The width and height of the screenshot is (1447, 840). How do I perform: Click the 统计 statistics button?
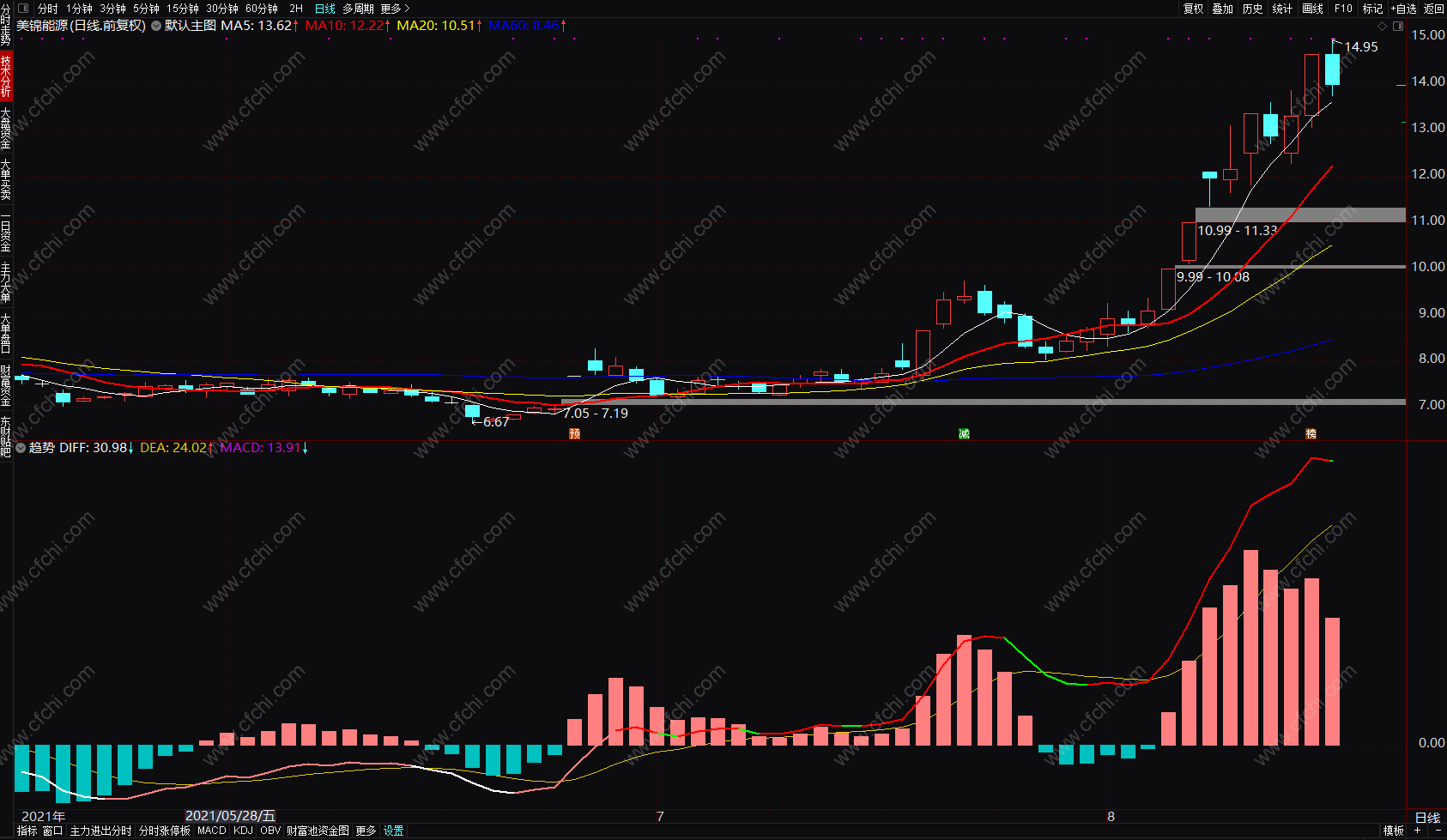pyautogui.click(x=1282, y=9)
